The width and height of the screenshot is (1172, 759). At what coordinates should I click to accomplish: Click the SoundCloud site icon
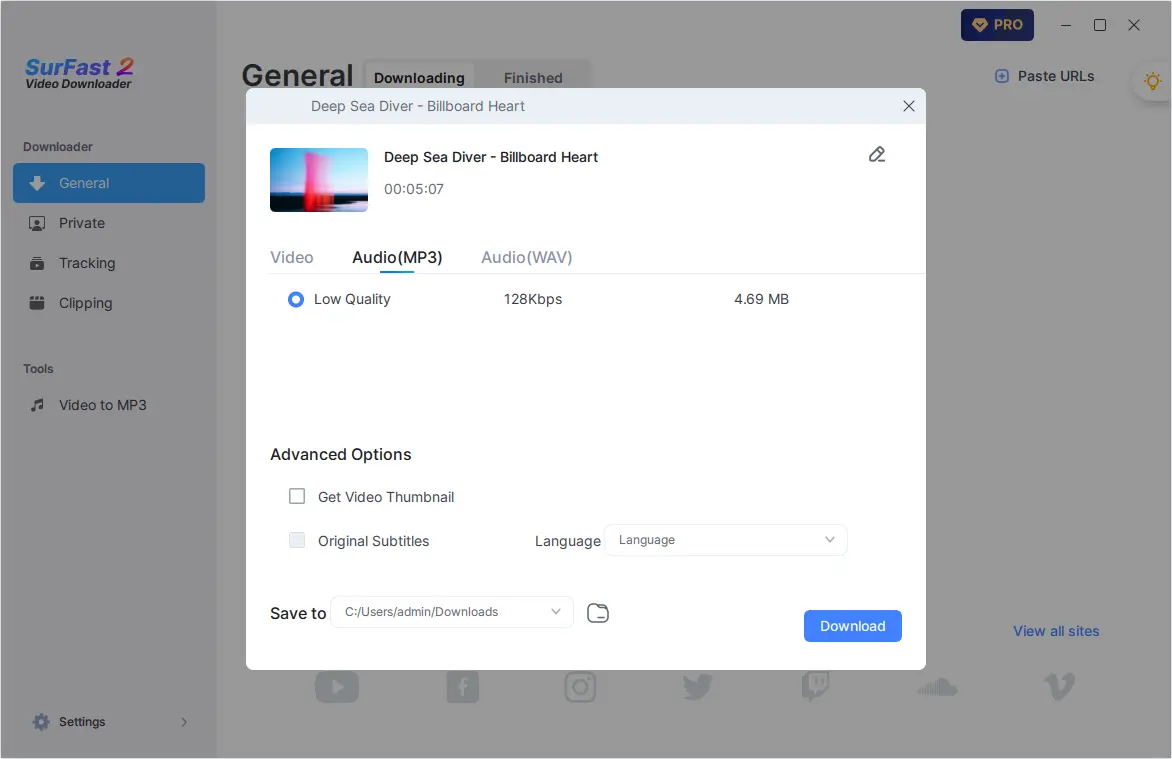pos(937,686)
